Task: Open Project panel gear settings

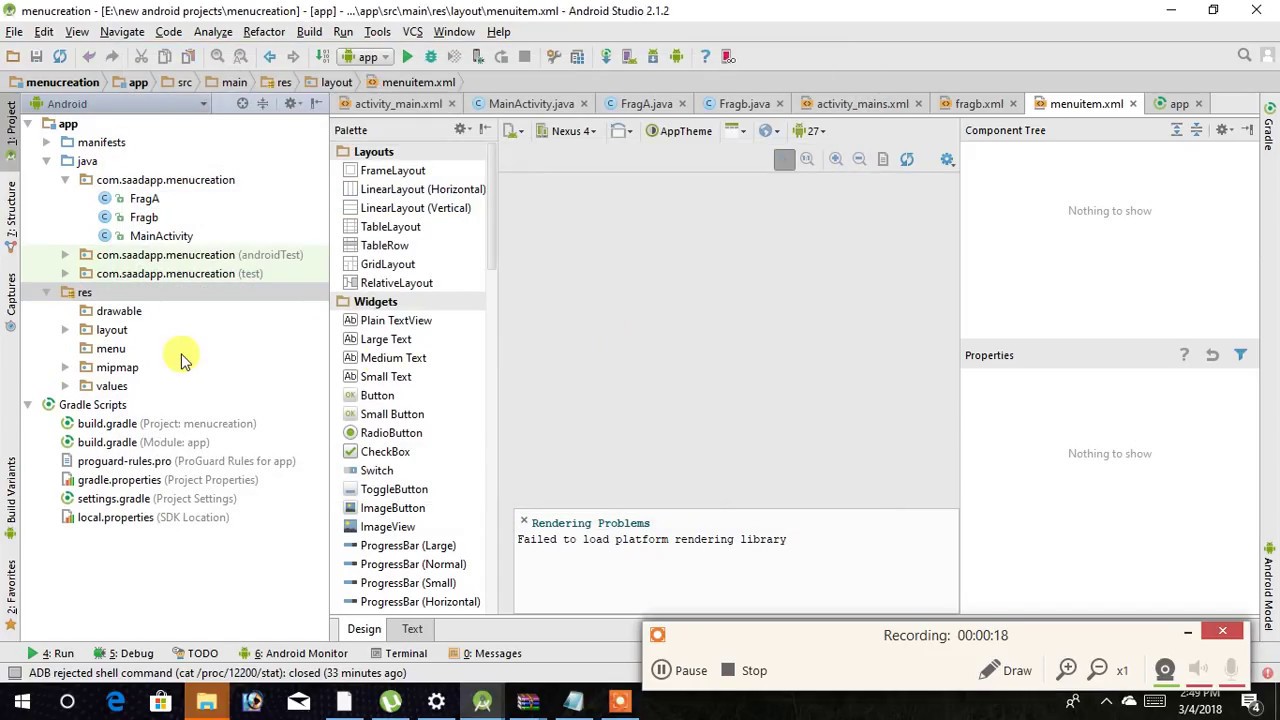Action: tap(291, 103)
